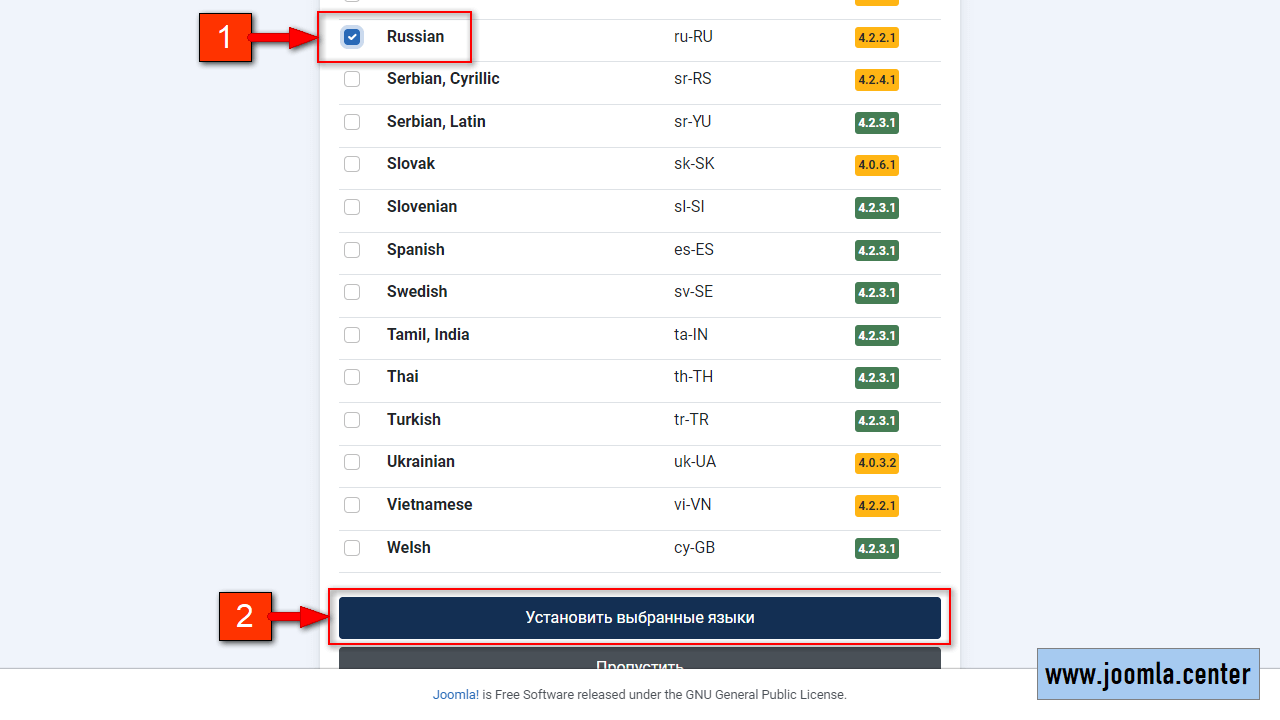Check the Serbian, Cyrillic checkbox

pos(352,79)
